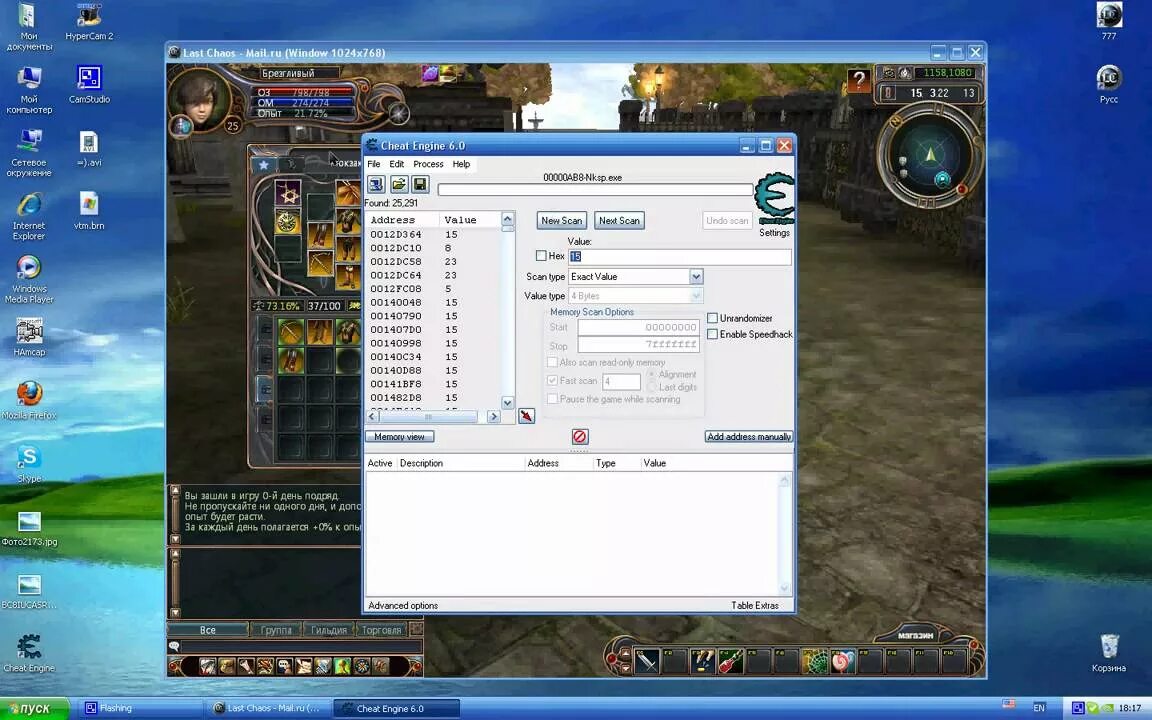This screenshot has height=720, width=1152.
Task: Click the EN language indicator in tray
Action: (x=1039, y=708)
